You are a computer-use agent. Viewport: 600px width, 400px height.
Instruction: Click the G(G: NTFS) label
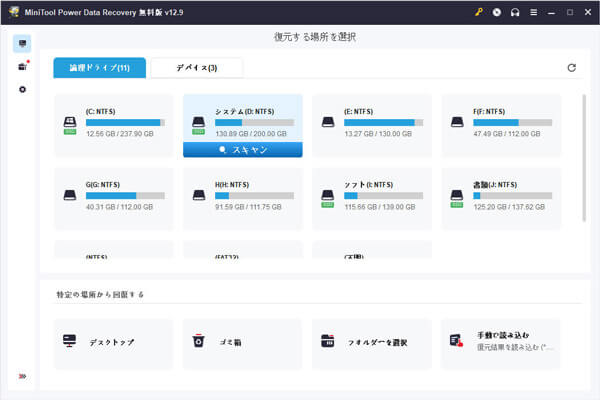pyautogui.click(x=103, y=184)
